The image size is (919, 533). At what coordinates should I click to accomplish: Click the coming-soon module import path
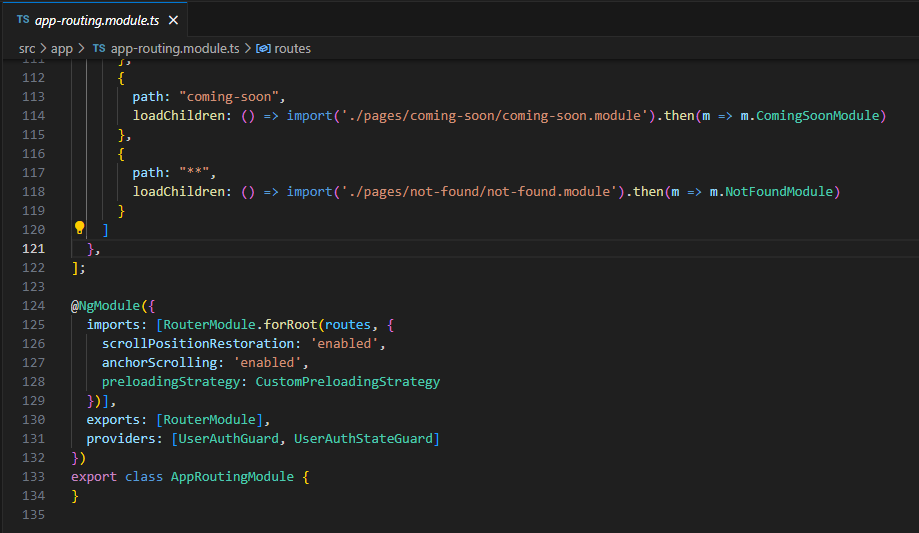coord(493,116)
